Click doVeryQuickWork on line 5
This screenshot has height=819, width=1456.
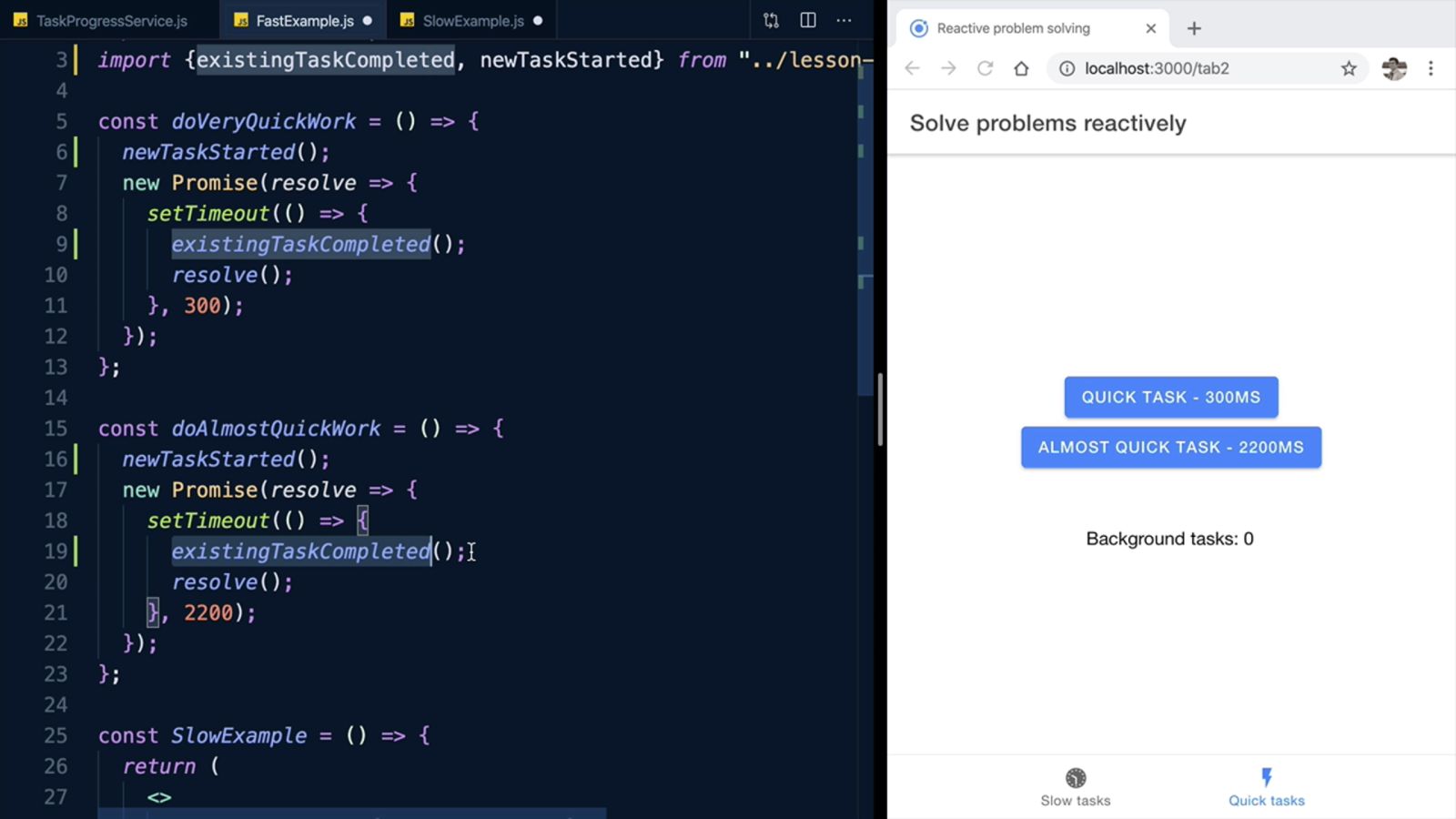point(264,121)
